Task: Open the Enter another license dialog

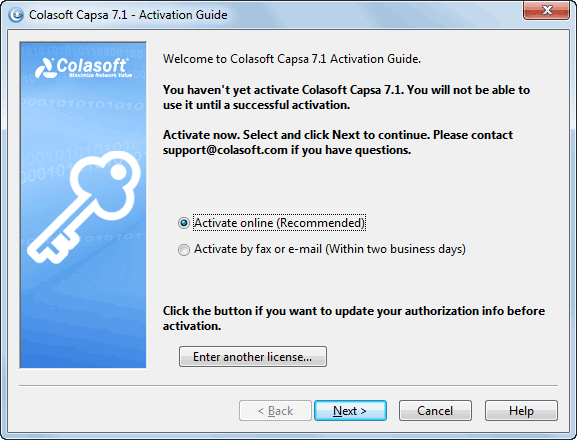Action: coord(253,356)
